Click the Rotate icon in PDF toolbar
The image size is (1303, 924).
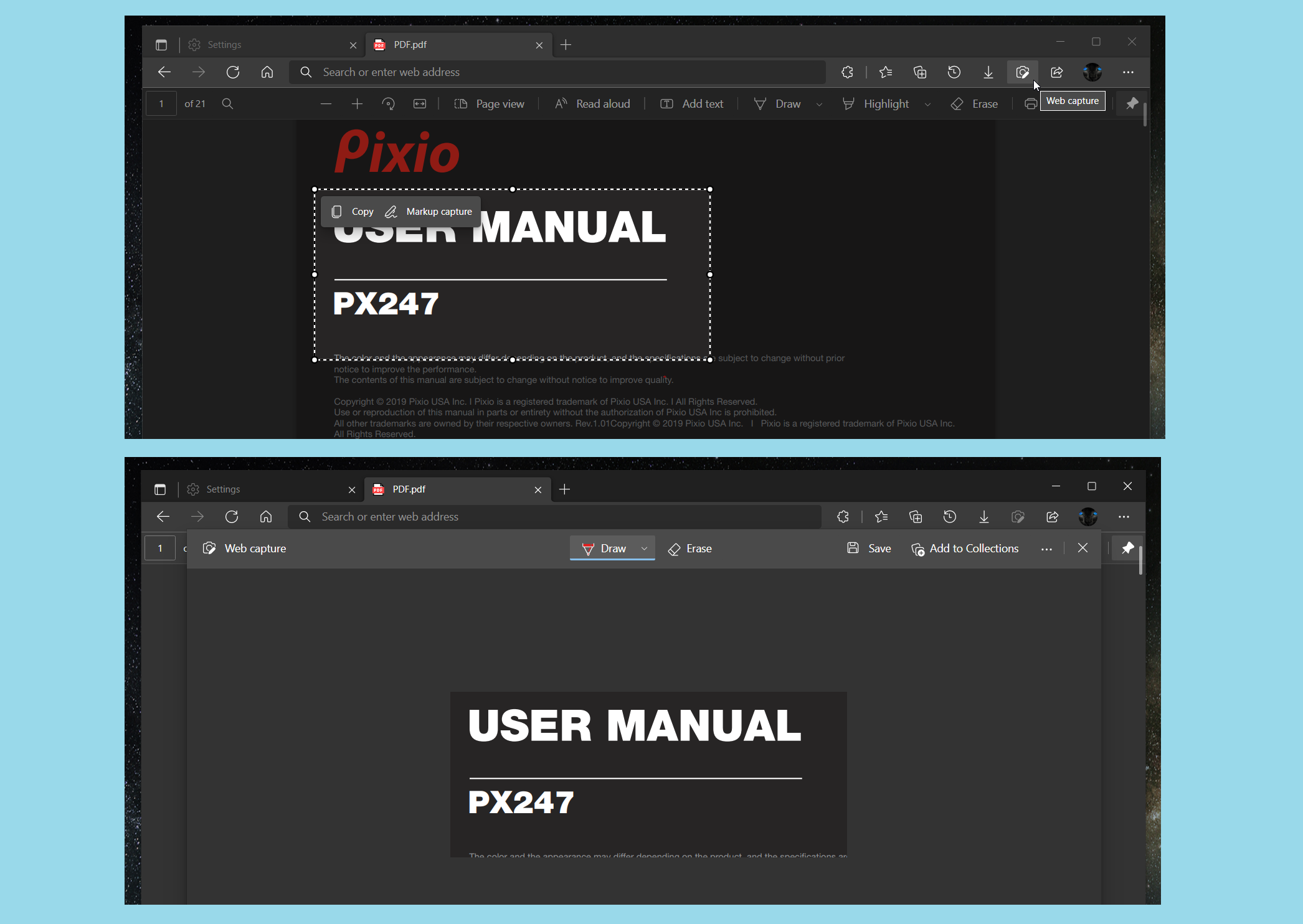(x=388, y=104)
